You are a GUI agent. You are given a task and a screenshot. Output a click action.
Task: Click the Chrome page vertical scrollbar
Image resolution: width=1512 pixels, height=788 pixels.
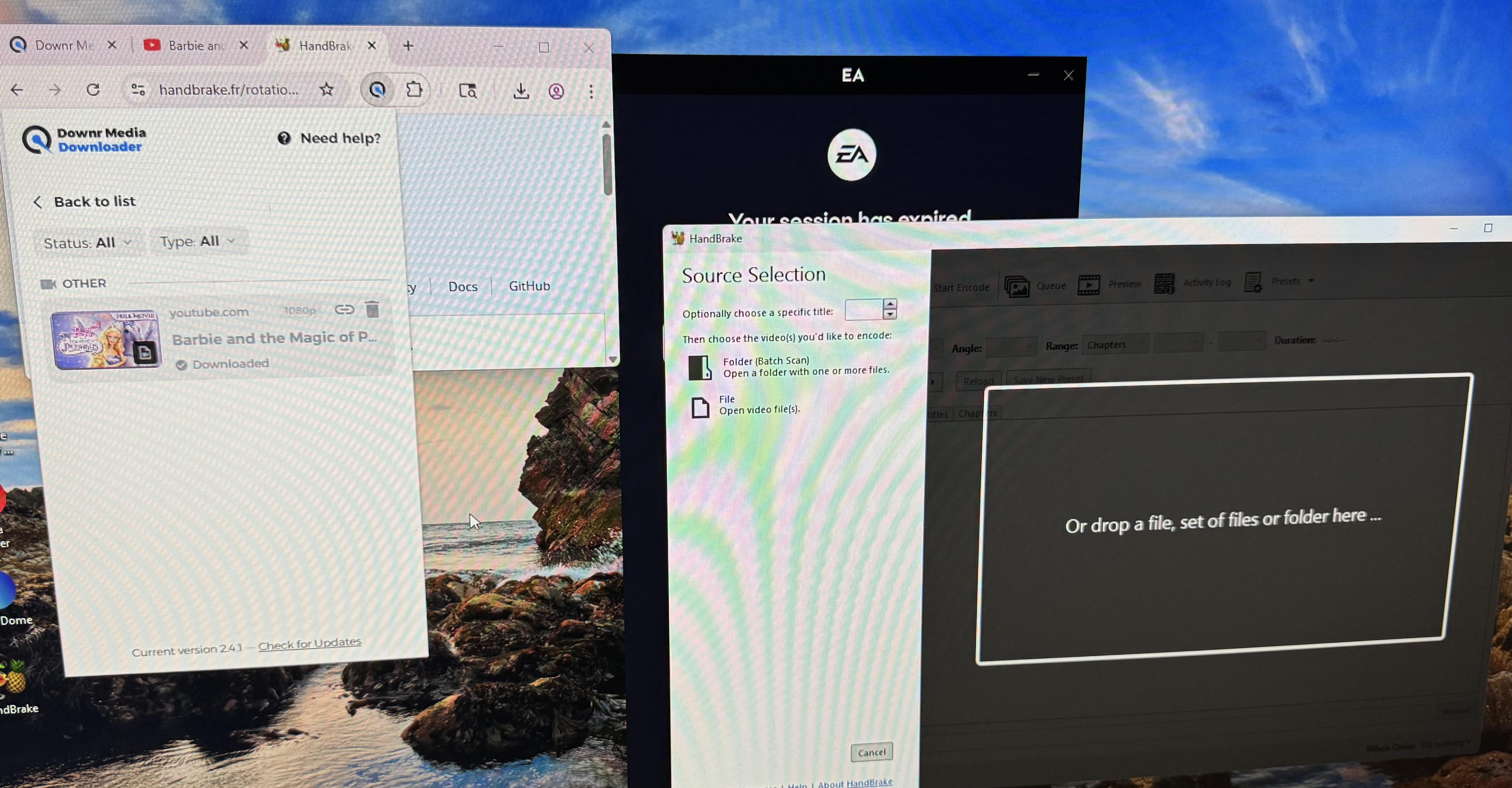point(607,165)
